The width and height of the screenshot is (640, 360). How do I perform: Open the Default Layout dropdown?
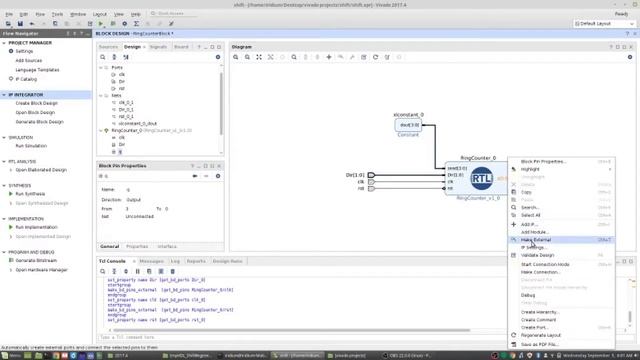coord(604,24)
